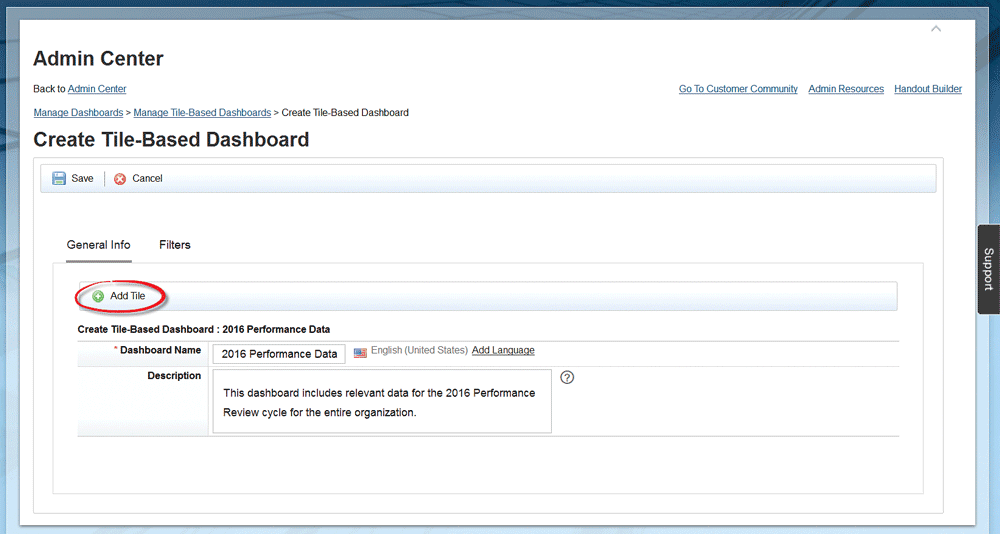Navigate to Manage Tile-Based Dashboards breadcrumb
Image resolution: width=1000 pixels, height=534 pixels.
point(202,113)
